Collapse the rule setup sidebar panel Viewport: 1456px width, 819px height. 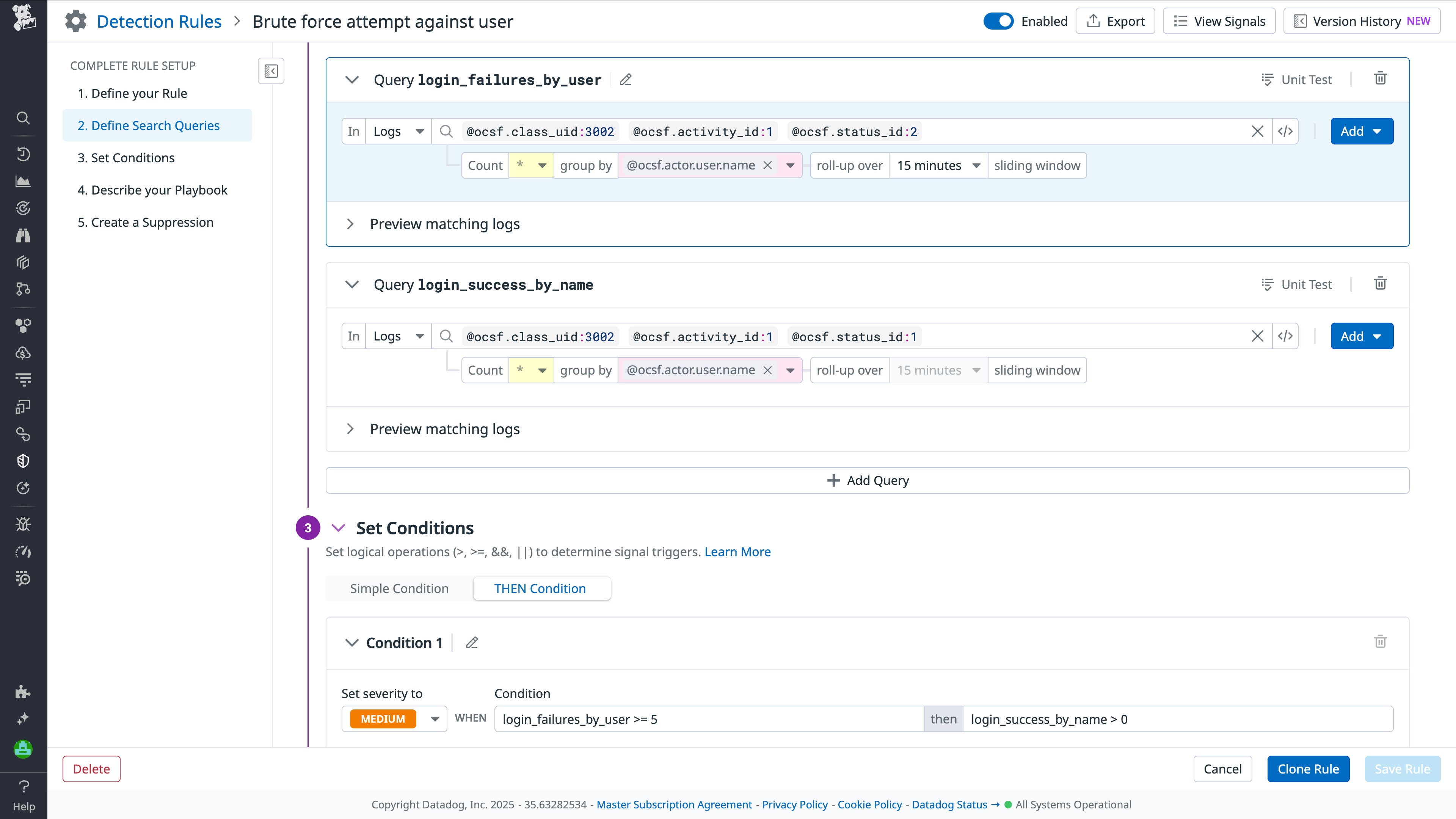[271, 71]
